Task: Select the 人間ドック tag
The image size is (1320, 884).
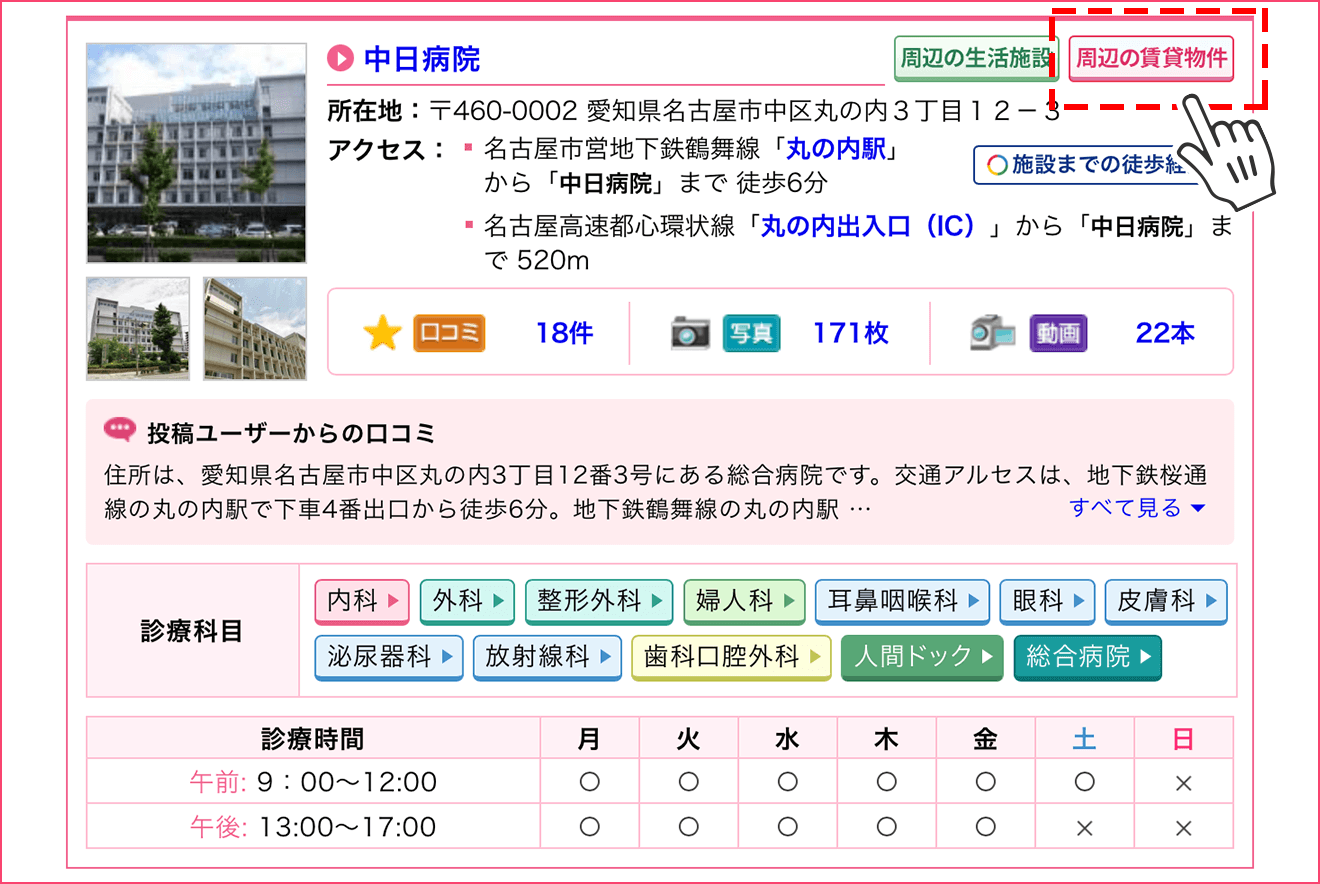Action: [x=922, y=658]
